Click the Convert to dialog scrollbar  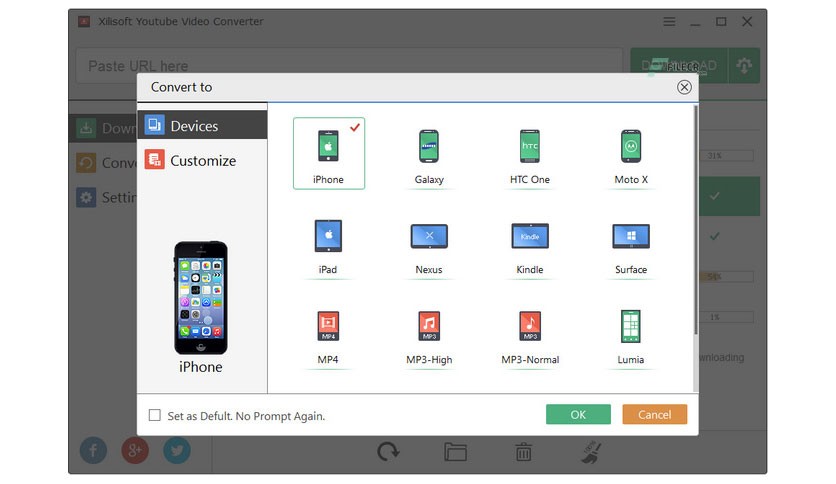(x=695, y=220)
